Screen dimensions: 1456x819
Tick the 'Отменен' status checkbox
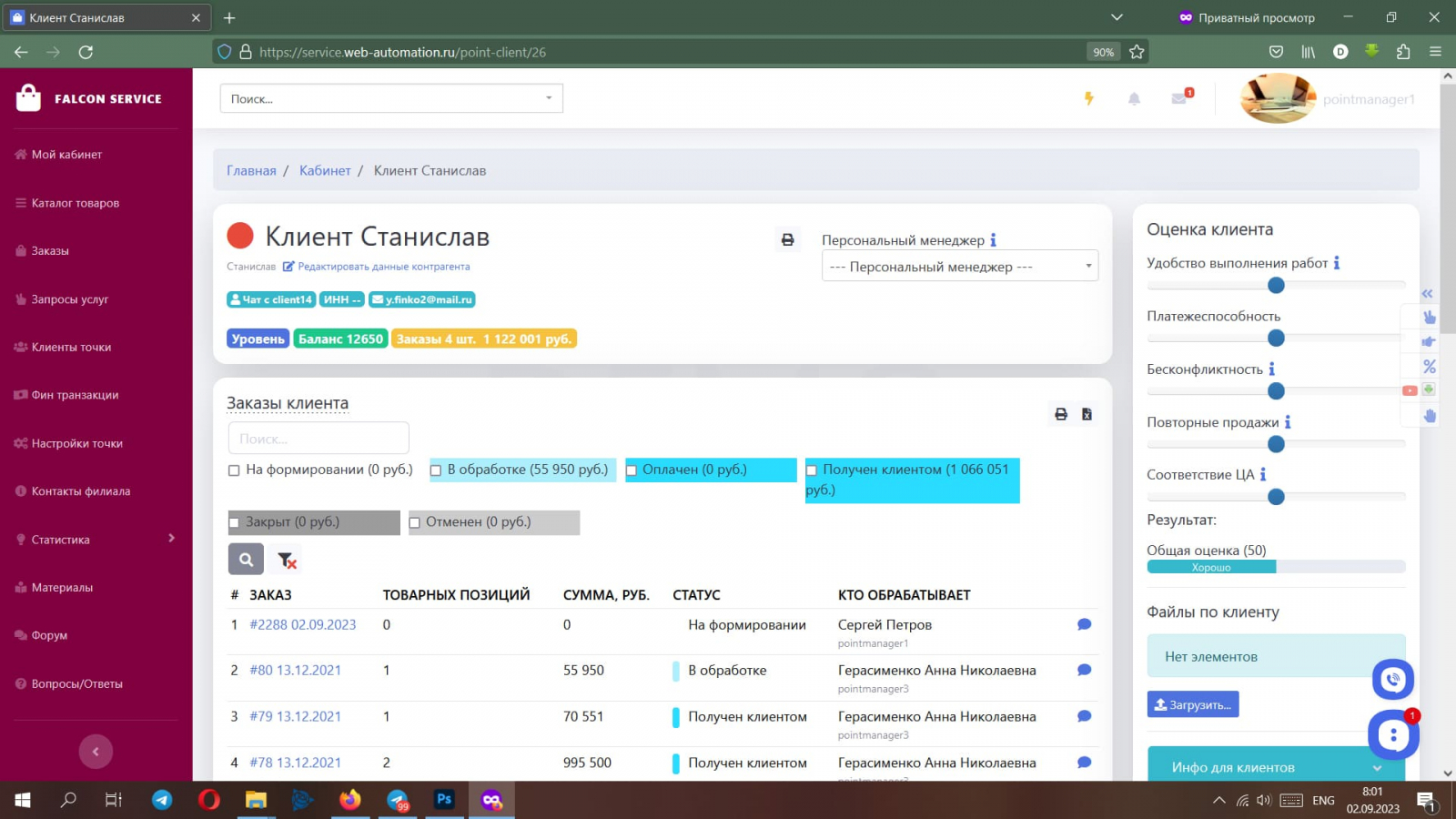point(415,522)
